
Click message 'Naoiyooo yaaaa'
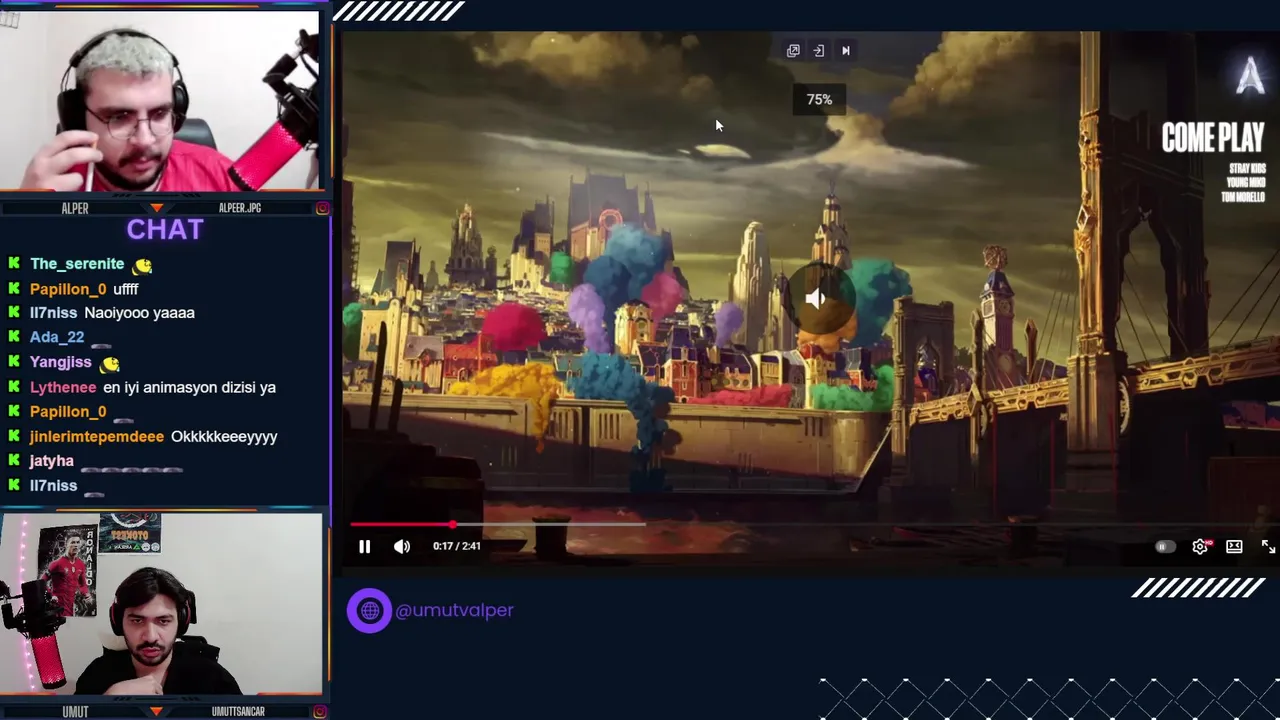pos(139,313)
